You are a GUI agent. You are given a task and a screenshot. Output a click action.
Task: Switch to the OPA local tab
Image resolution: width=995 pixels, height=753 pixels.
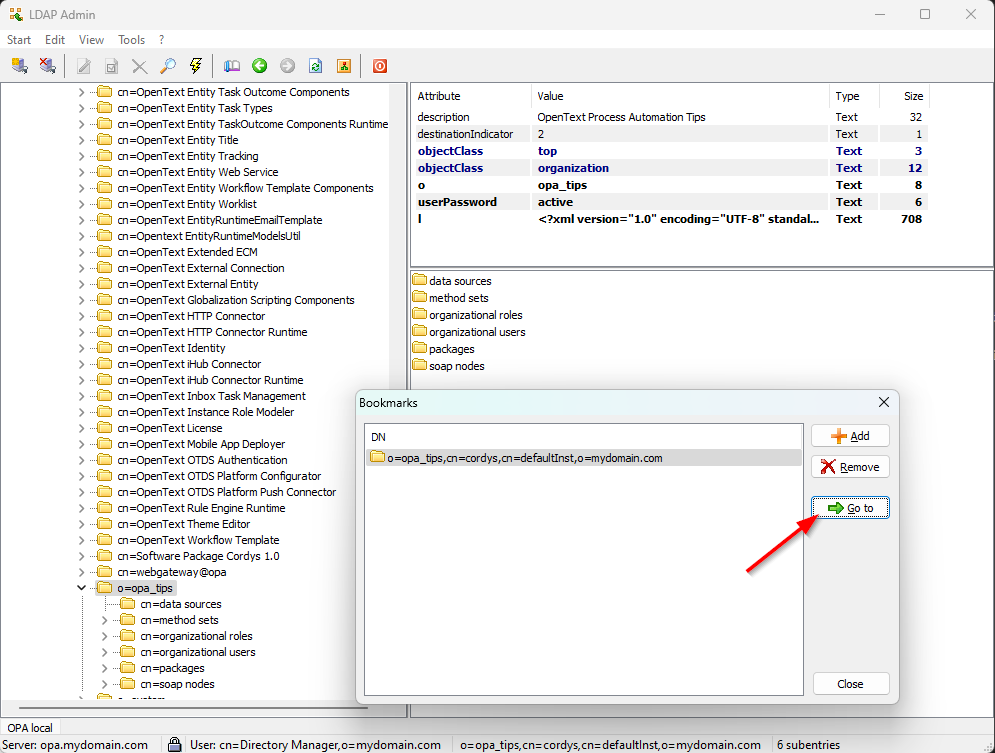click(30, 727)
